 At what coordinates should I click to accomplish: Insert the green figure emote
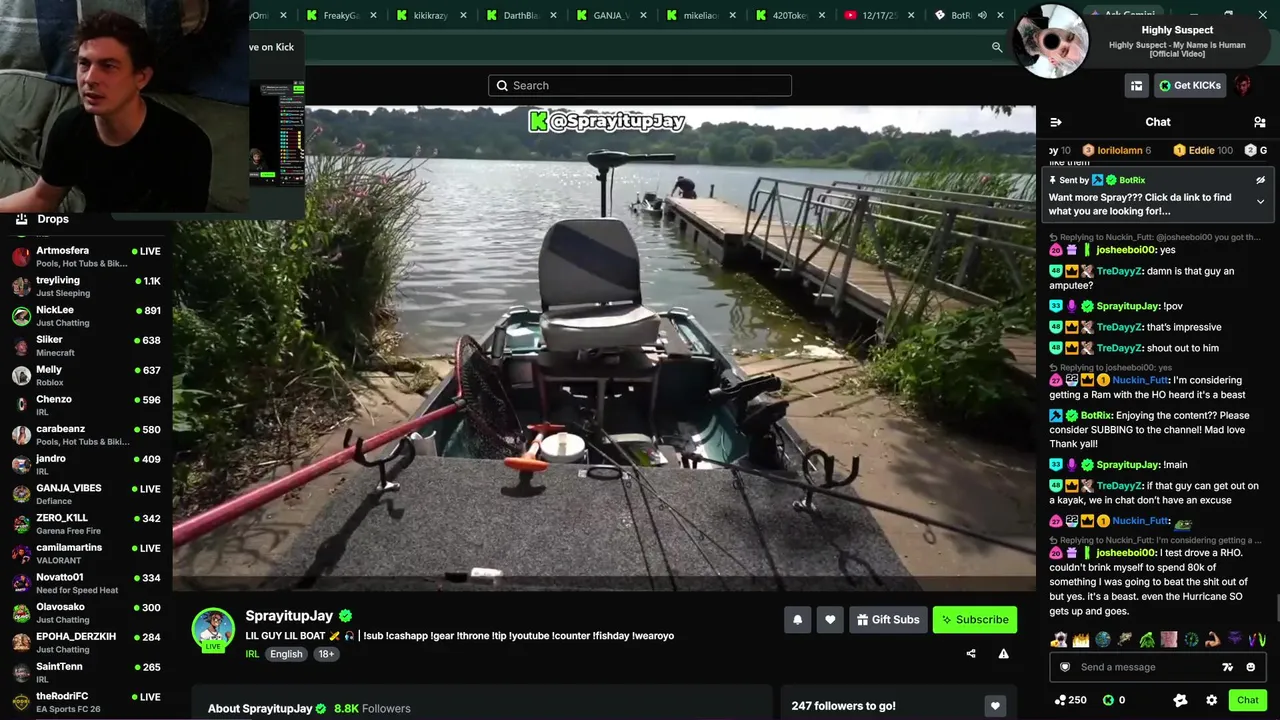(x=1147, y=639)
